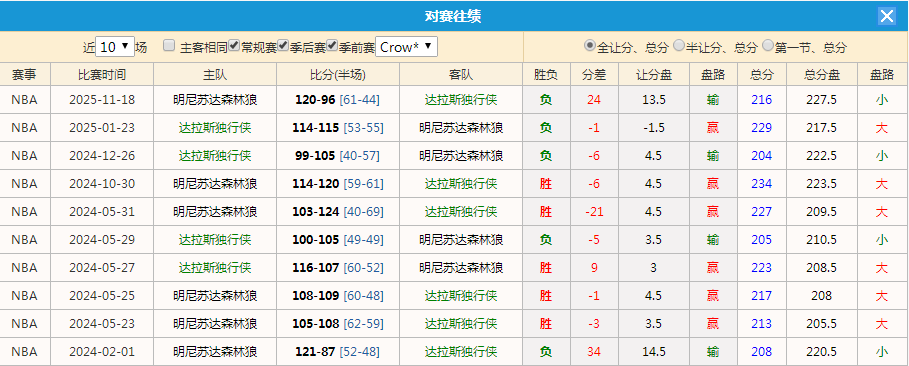This screenshot has height=366, width=909.
Task: Open the 116-107 [60-52] score link
Action: tap(338, 267)
